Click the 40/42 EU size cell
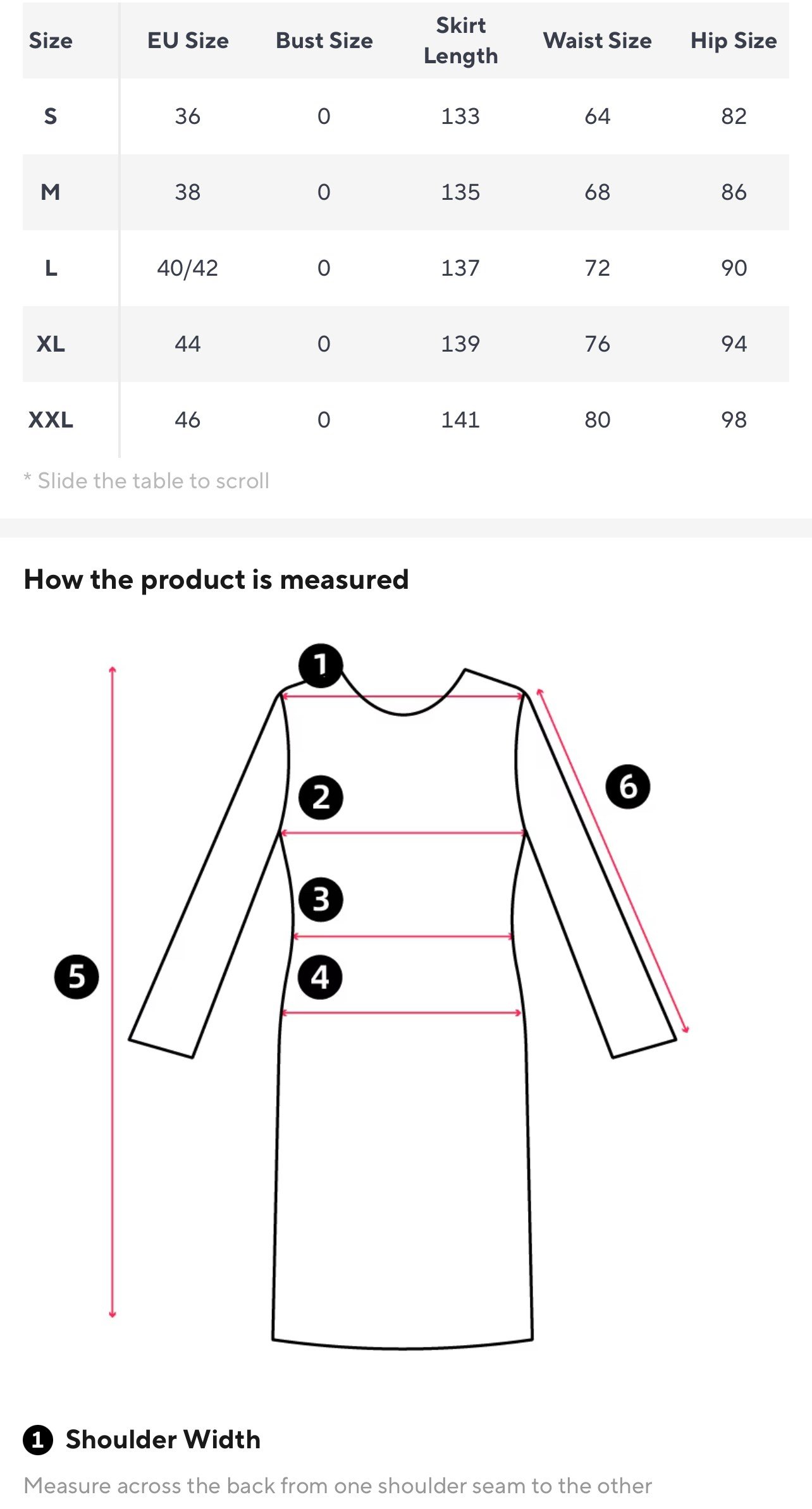Image resolution: width=812 pixels, height=1509 pixels. point(188,268)
